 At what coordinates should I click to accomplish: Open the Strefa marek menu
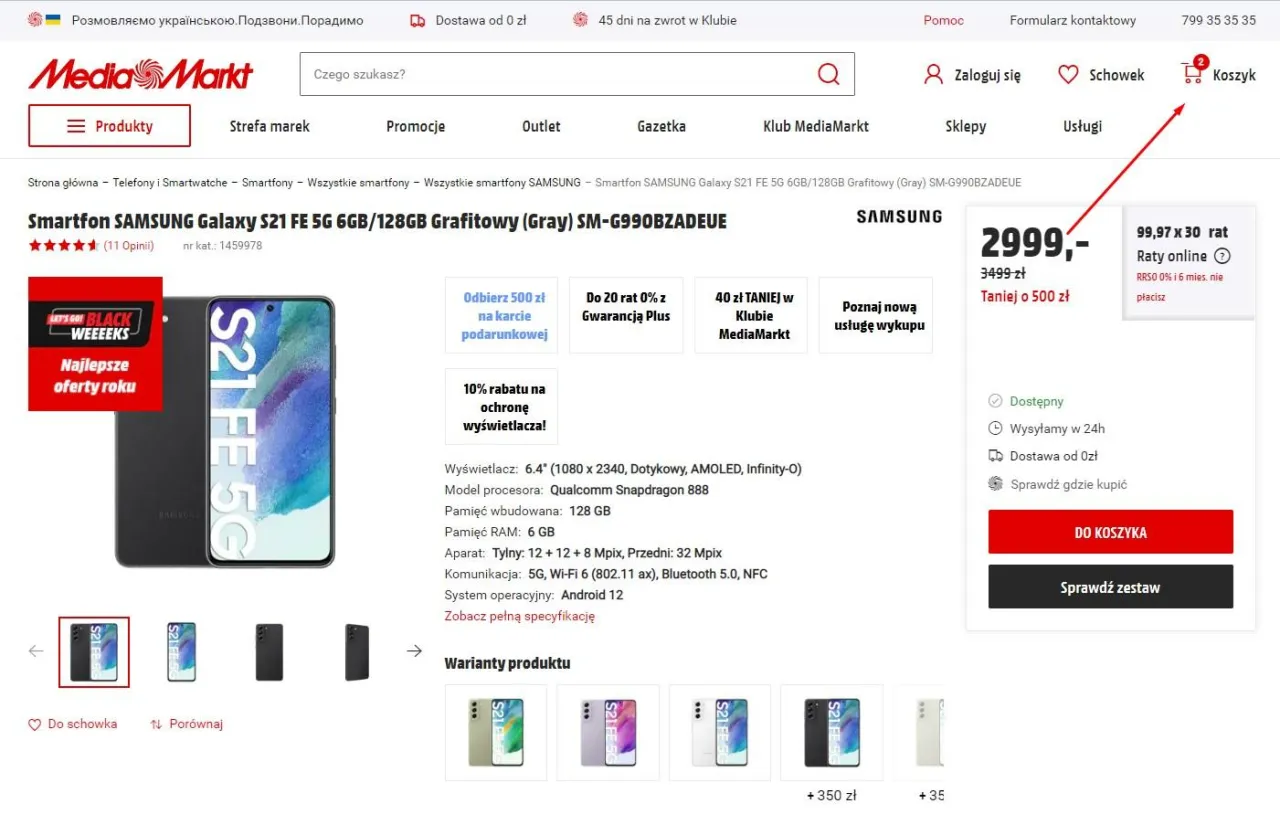269,126
